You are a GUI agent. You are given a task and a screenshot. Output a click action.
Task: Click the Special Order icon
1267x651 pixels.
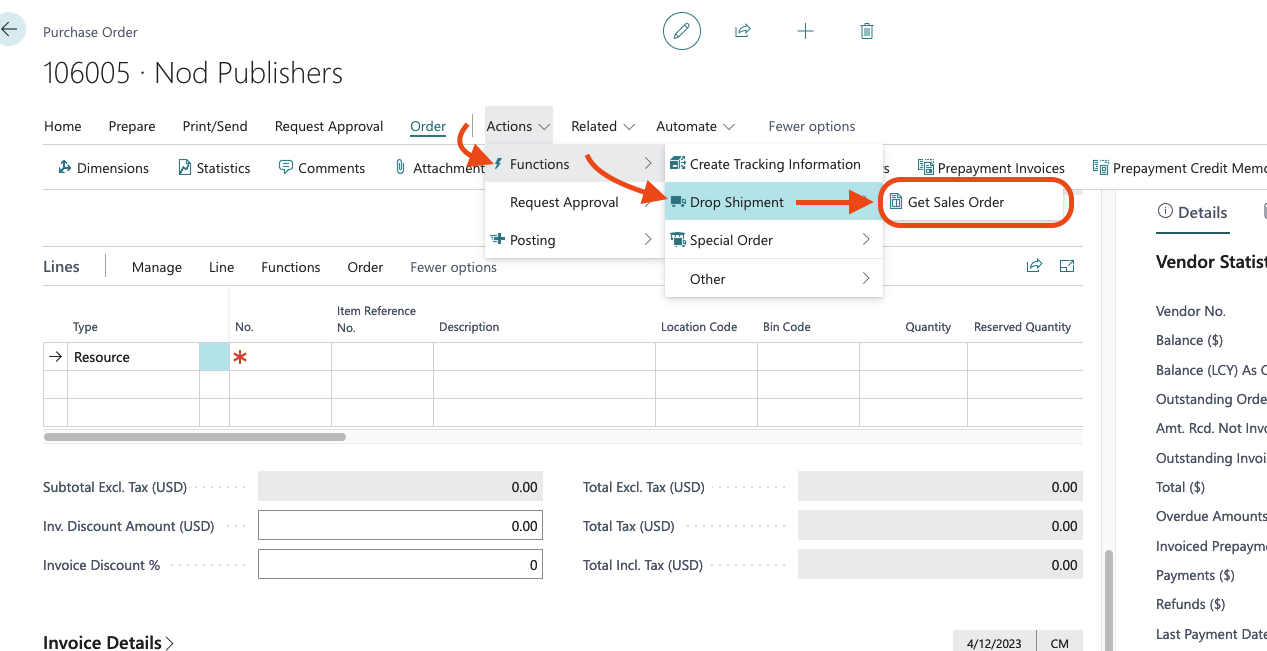678,240
